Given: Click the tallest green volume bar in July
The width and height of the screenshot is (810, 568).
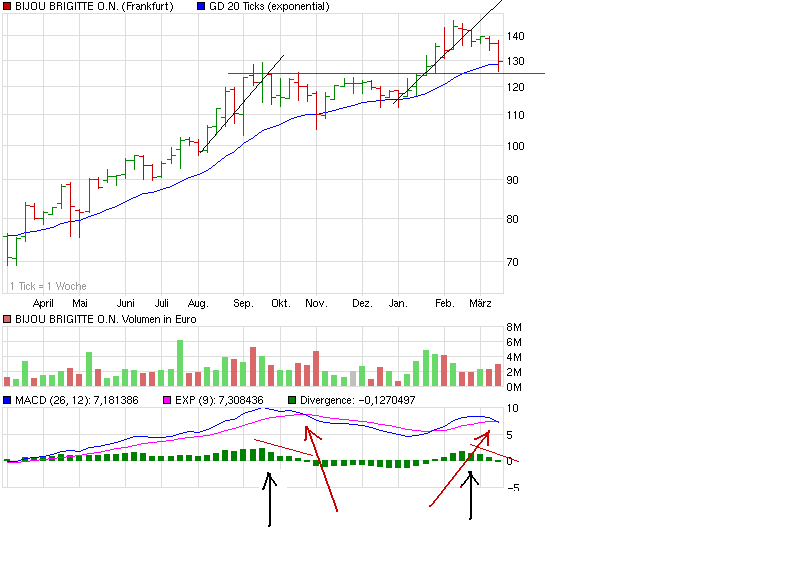Looking at the screenshot, I should (x=180, y=363).
